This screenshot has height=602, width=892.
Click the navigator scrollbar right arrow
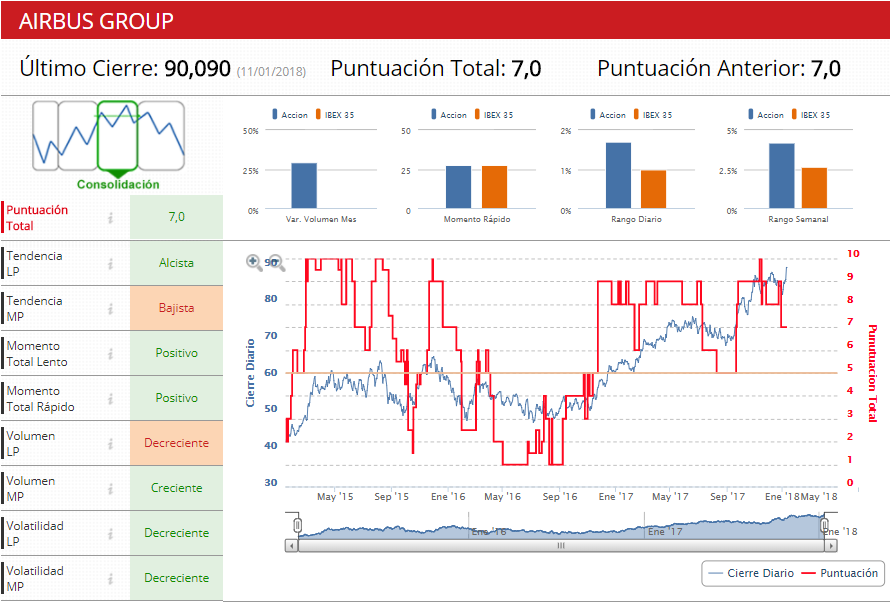(831, 546)
